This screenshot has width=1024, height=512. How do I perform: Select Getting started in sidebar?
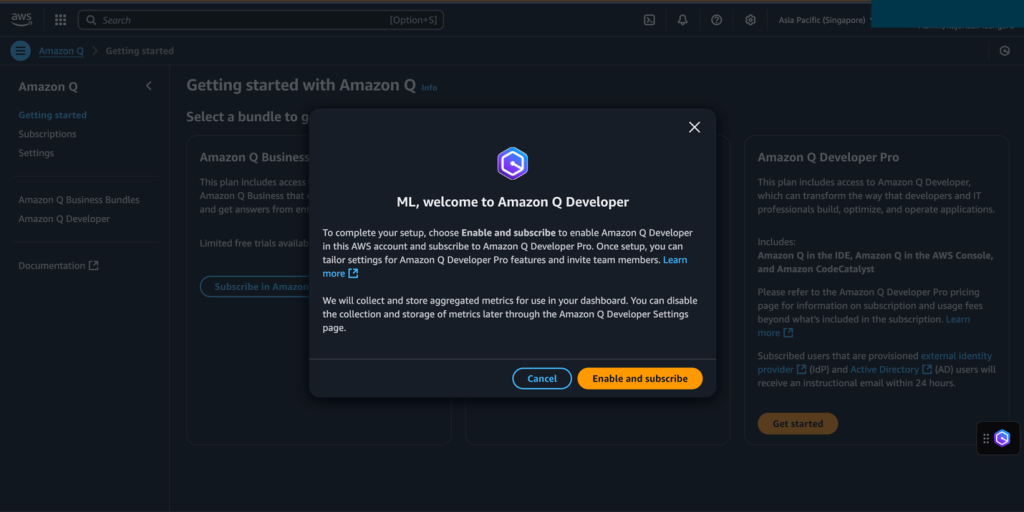click(x=52, y=115)
